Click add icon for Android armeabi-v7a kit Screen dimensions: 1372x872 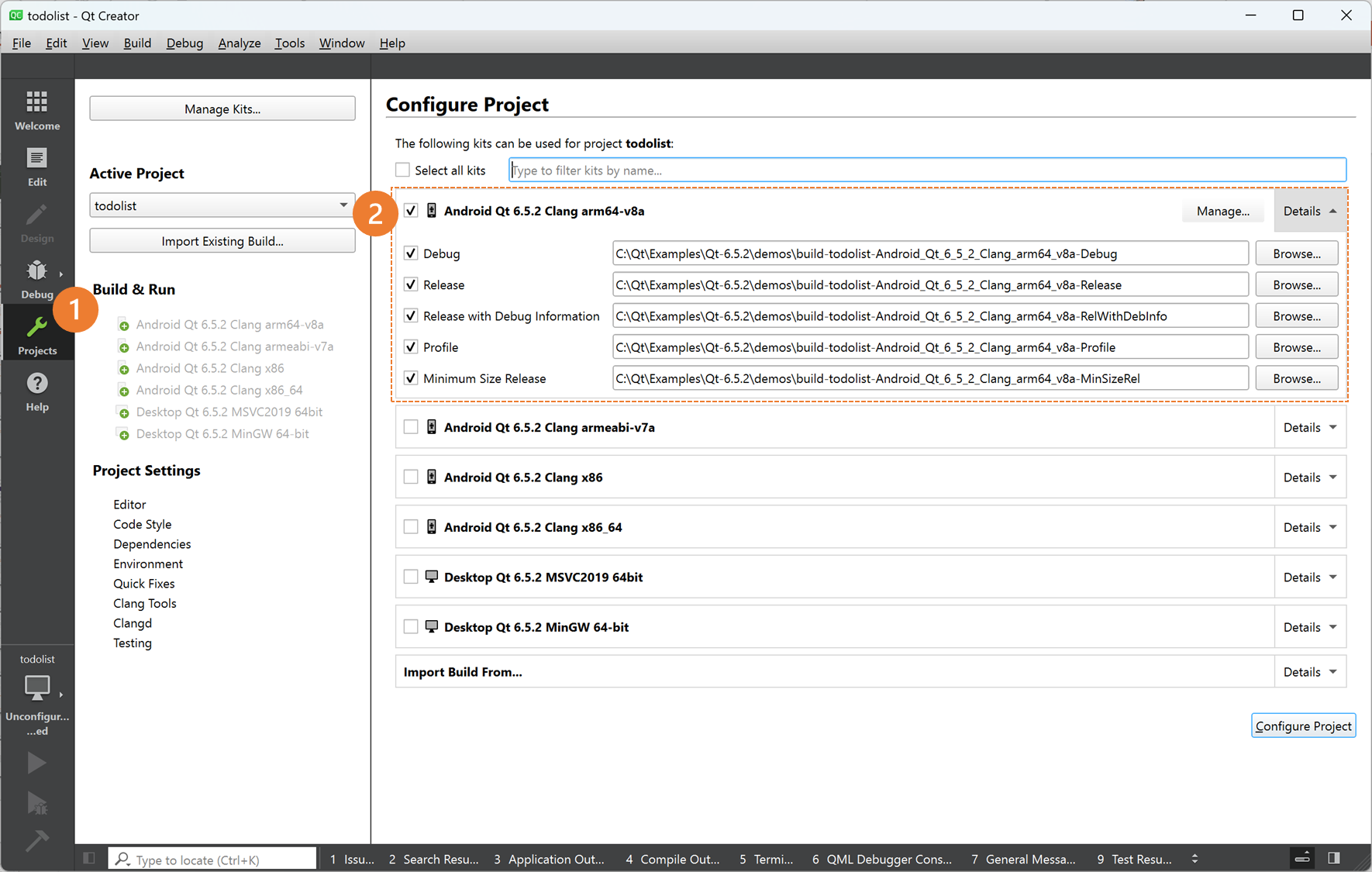pyautogui.click(x=123, y=346)
